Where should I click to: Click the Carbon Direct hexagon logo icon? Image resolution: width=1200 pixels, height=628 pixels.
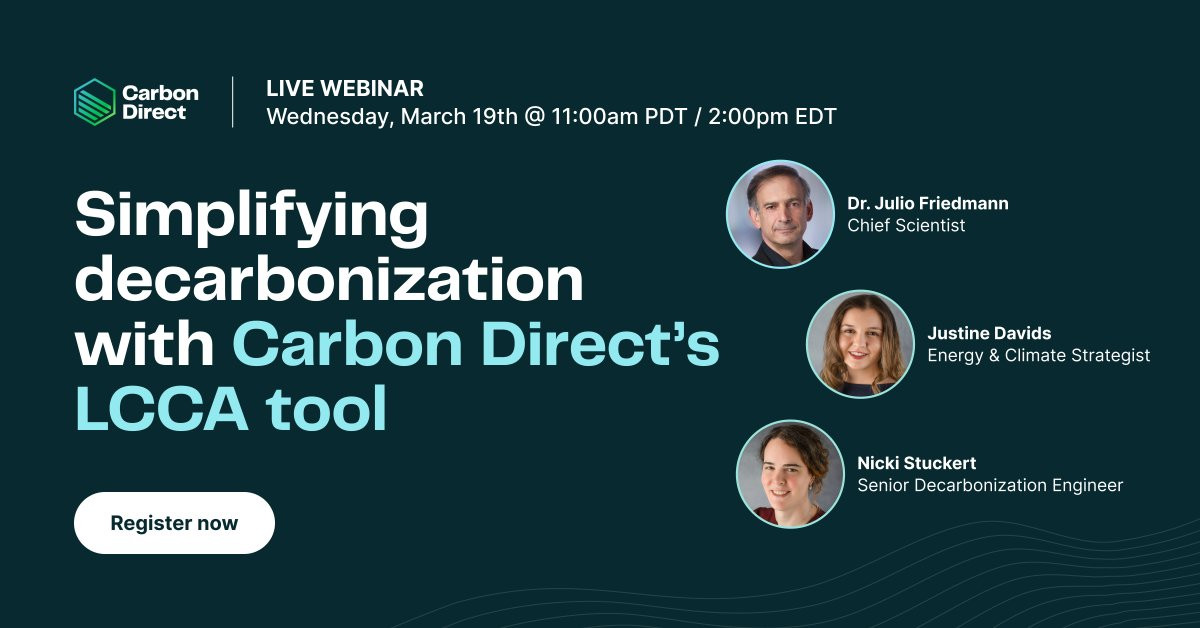(x=95, y=102)
